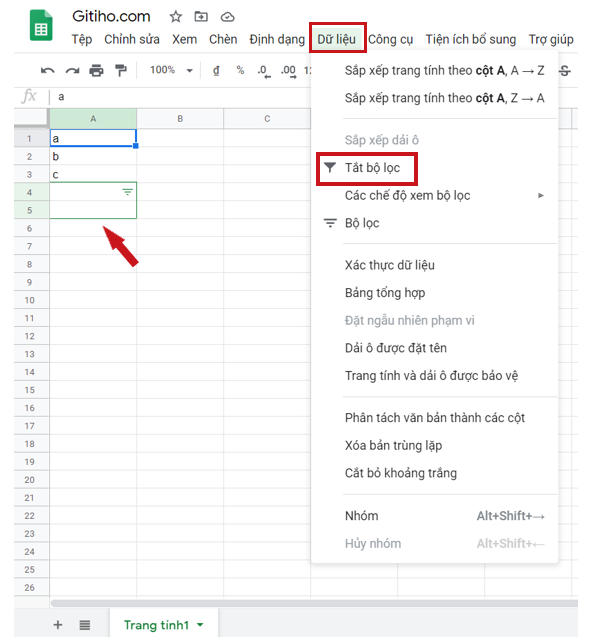Open the Chỉnh sửa menu

tap(132, 39)
